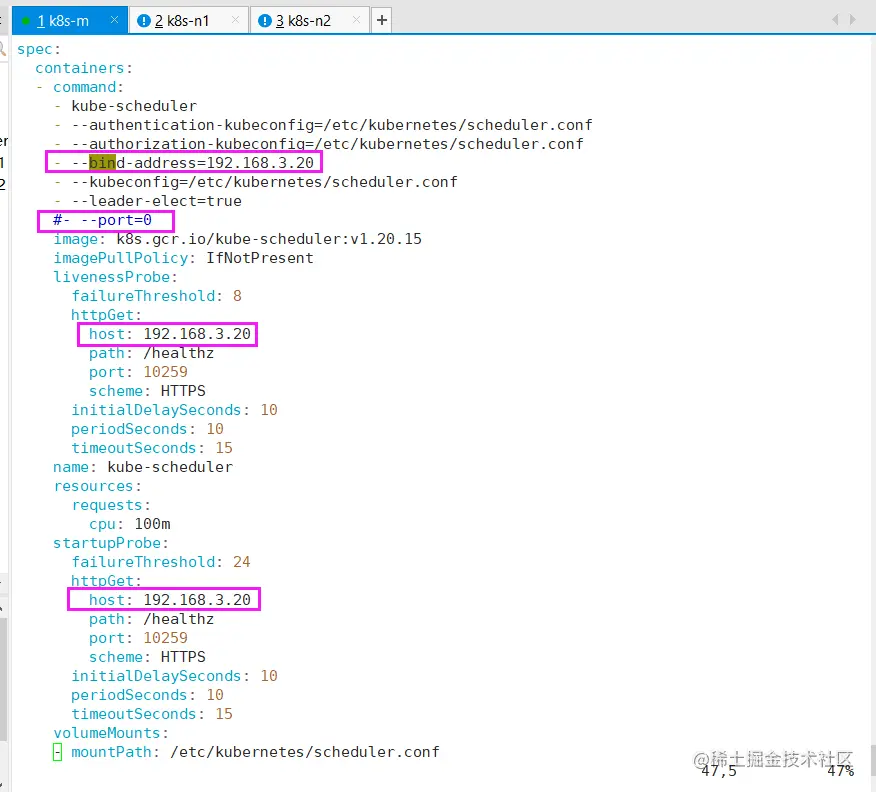
Task: Click the --leader-elect=true line
Action: 148,201
